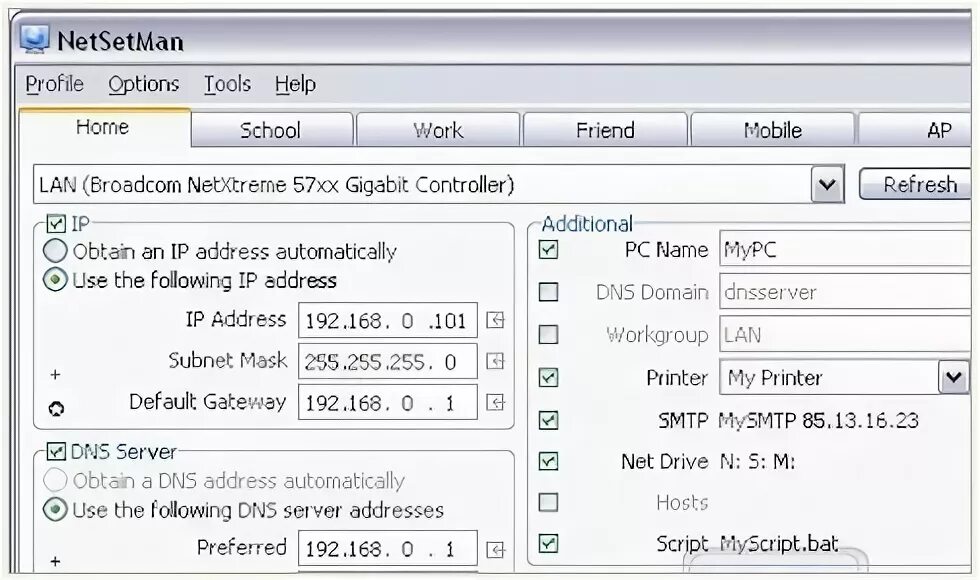Click the DNS Domain field containing dnsserver
Viewport: 980px width, 580px height.
pyautogui.click(x=846, y=292)
